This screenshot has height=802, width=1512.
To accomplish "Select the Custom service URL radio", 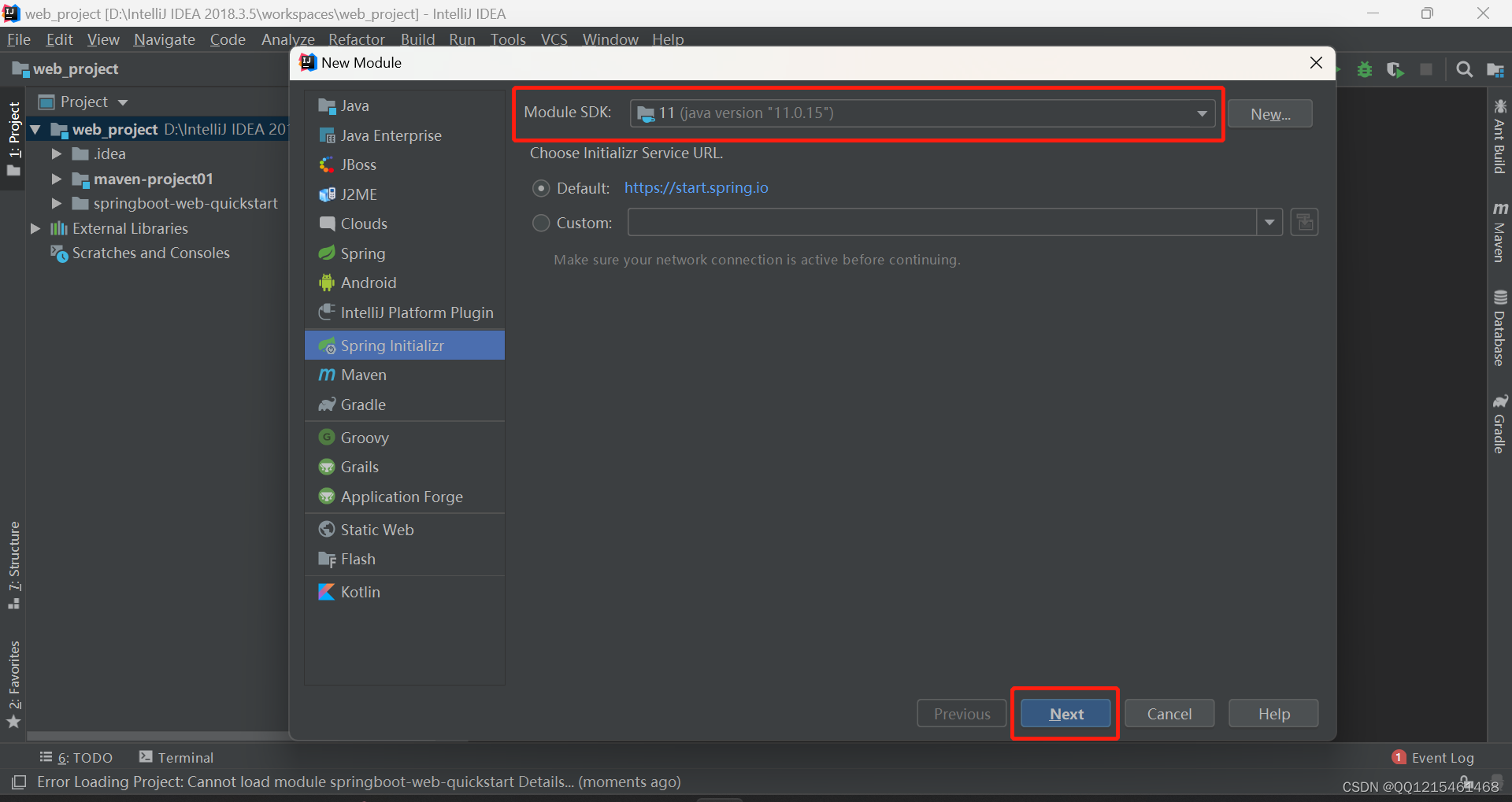I will coord(541,223).
